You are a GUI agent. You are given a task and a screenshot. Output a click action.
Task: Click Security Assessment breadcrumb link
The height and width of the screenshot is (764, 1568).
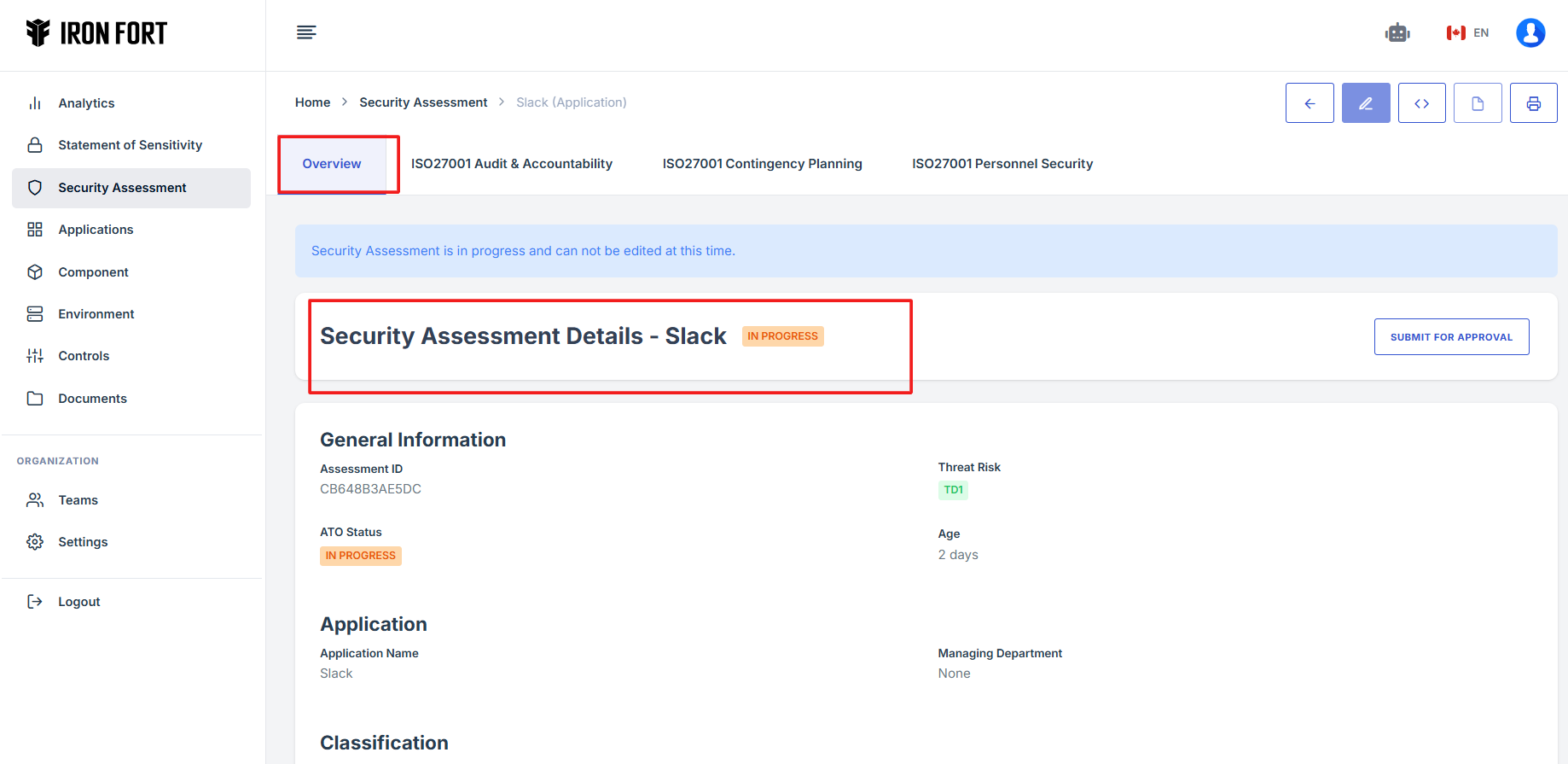click(423, 102)
